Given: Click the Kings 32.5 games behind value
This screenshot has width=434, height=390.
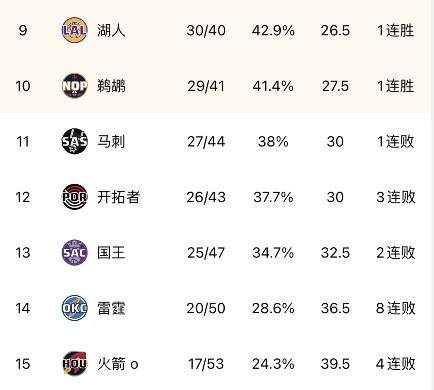Looking at the screenshot, I should [x=335, y=253].
